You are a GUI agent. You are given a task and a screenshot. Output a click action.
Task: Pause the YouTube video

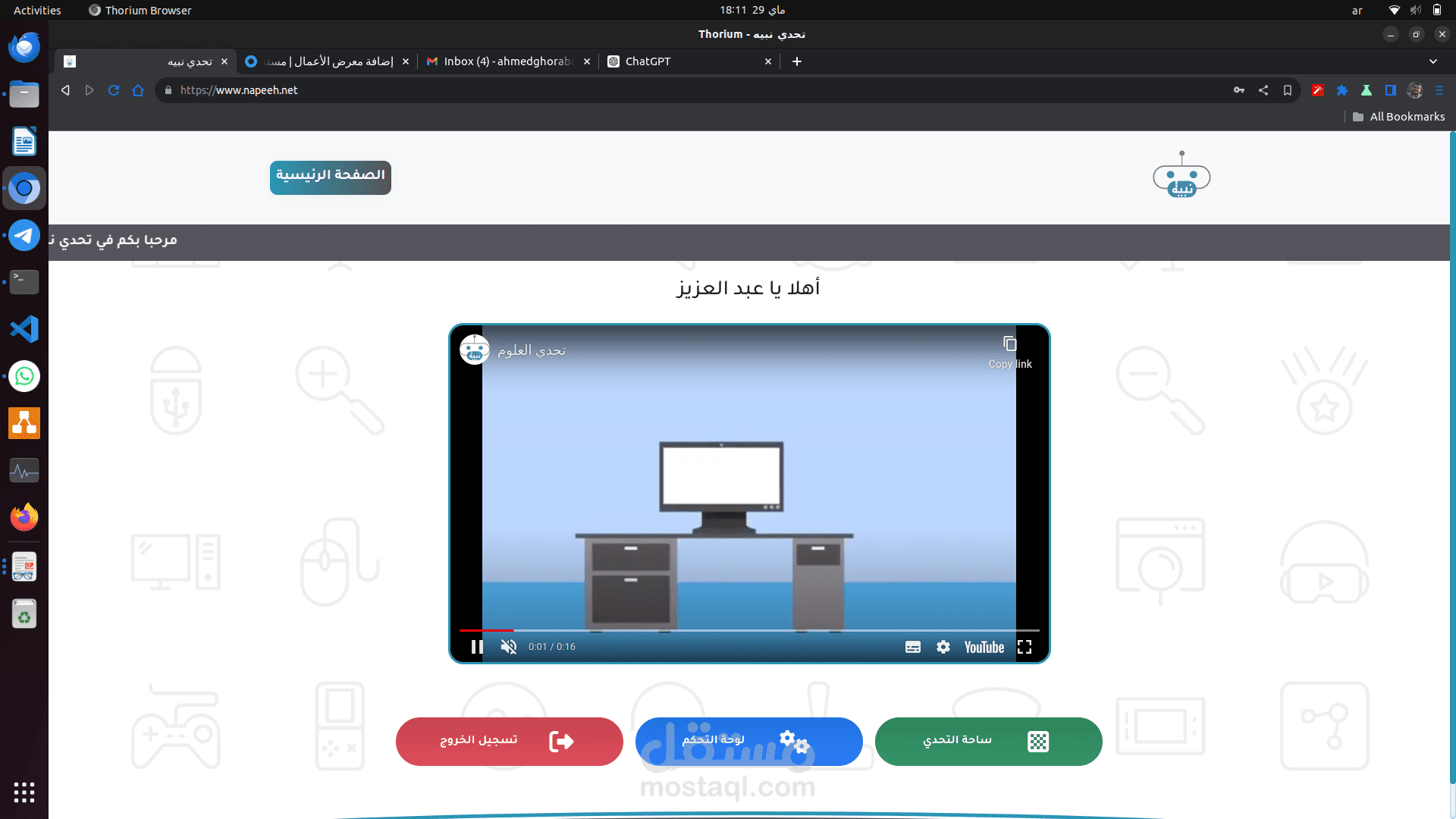point(477,647)
